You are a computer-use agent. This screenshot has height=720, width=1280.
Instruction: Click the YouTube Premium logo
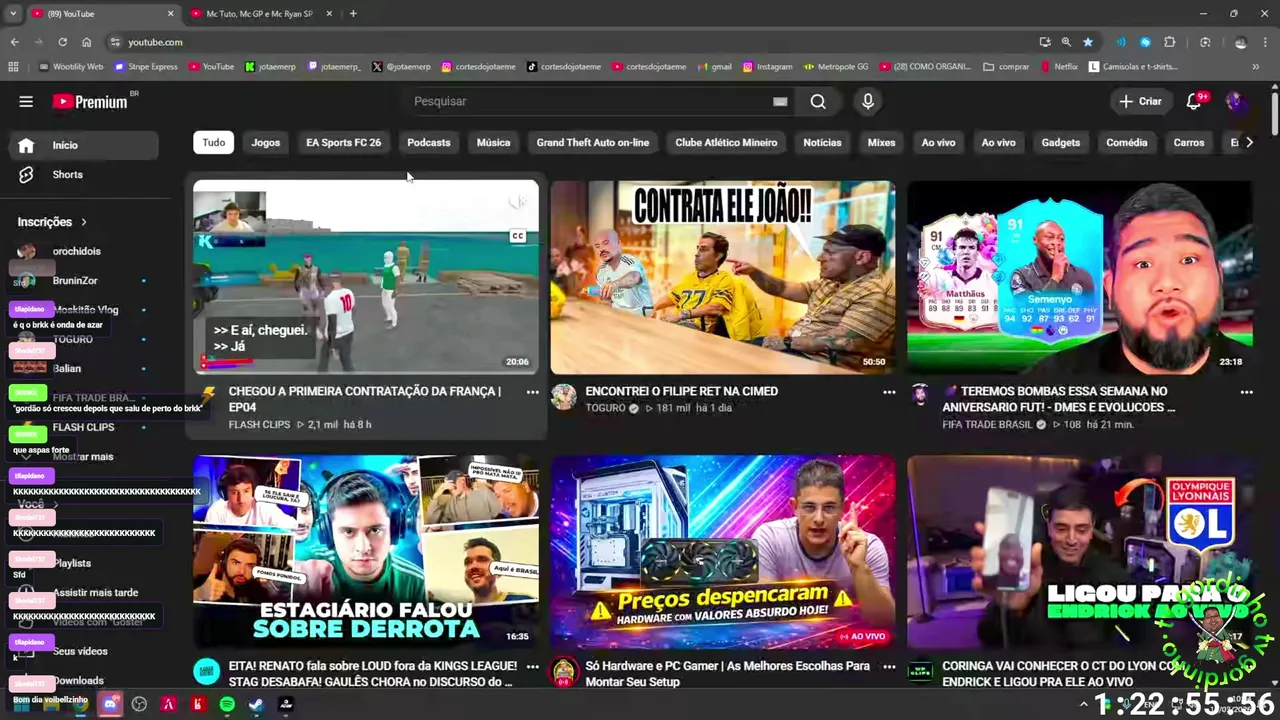point(90,101)
